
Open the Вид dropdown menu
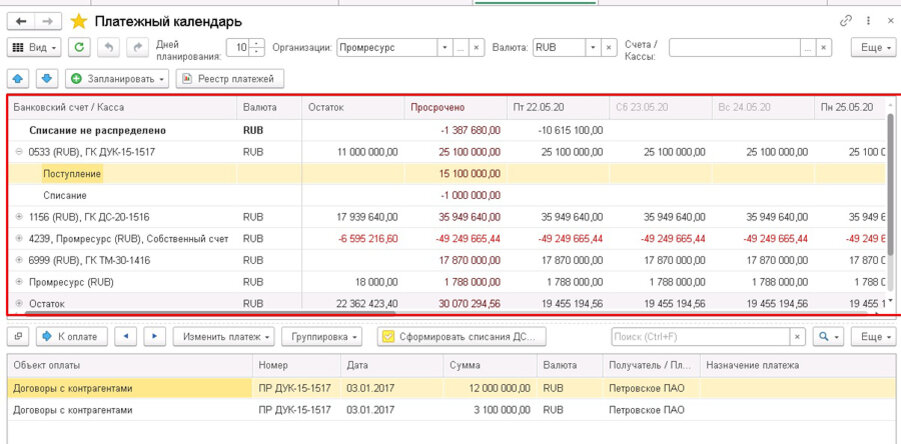33,48
